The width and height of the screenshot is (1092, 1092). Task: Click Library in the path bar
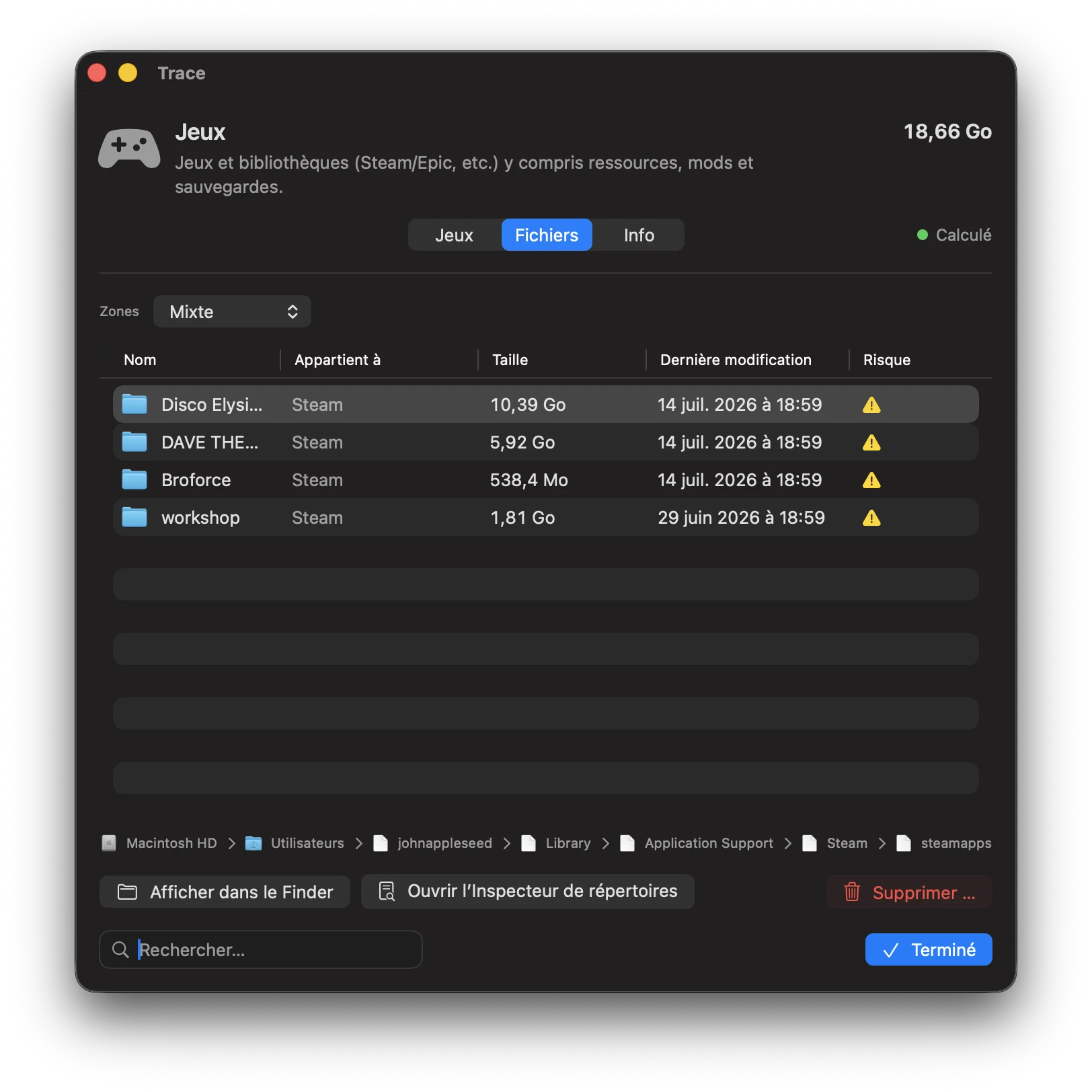(x=568, y=843)
